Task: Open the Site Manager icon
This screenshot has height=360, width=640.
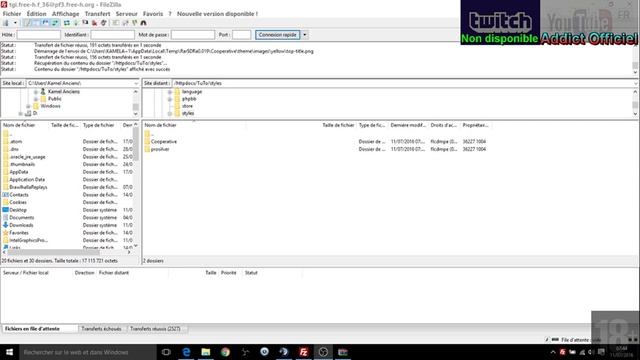Action: (x=6, y=23)
